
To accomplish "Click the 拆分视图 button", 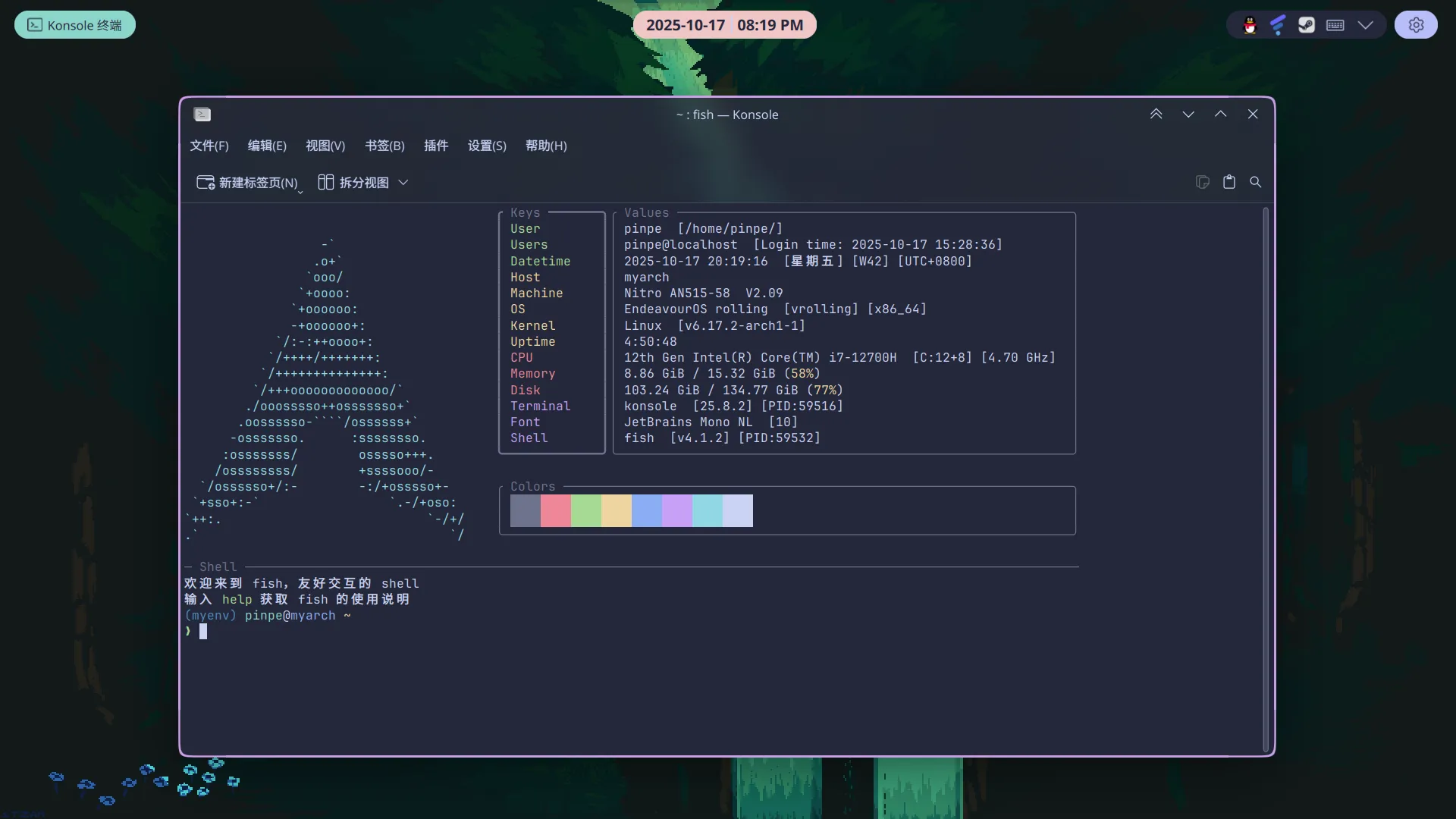I will click(353, 183).
